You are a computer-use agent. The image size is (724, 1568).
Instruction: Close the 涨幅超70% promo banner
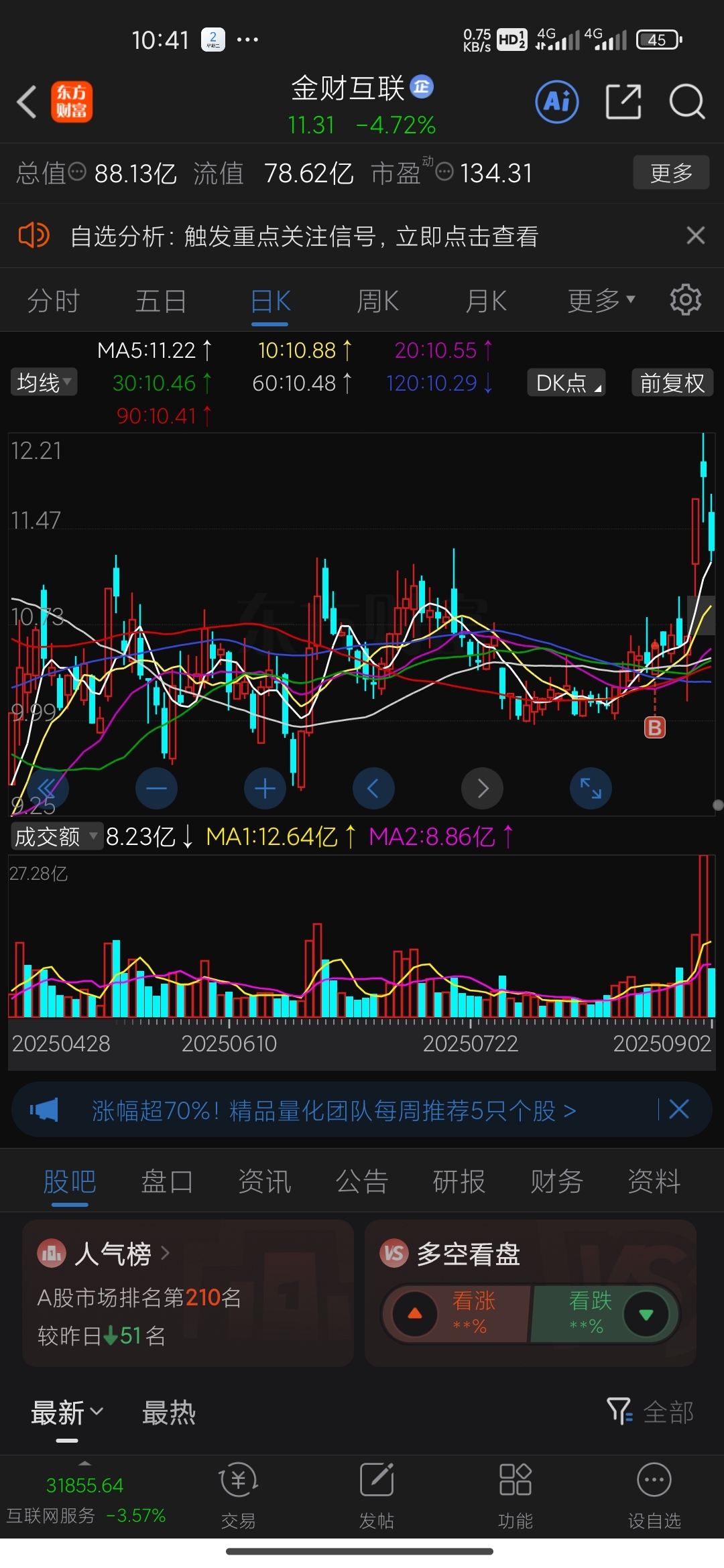click(x=679, y=1109)
